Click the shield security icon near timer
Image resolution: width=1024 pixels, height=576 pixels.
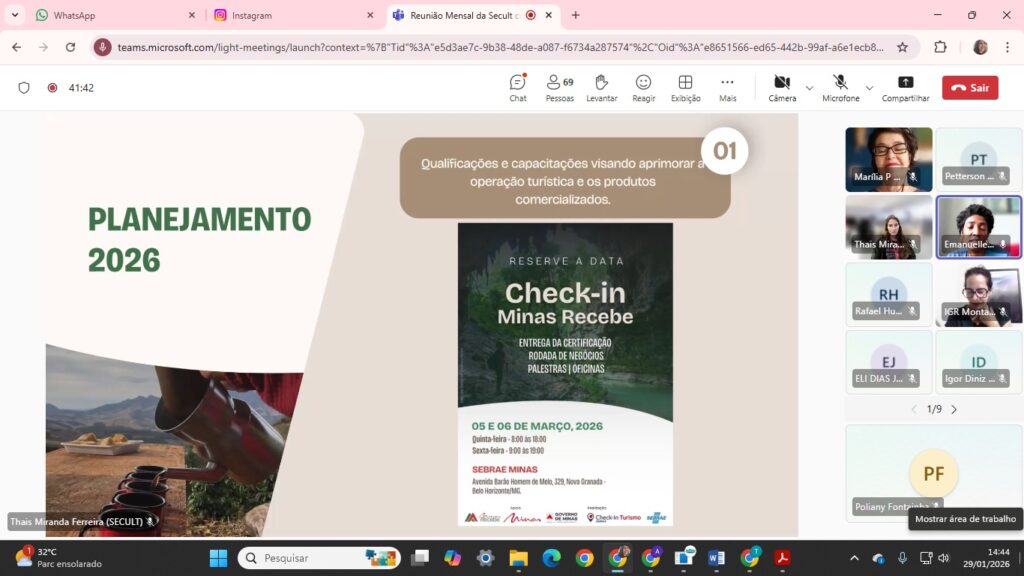coord(24,88)
